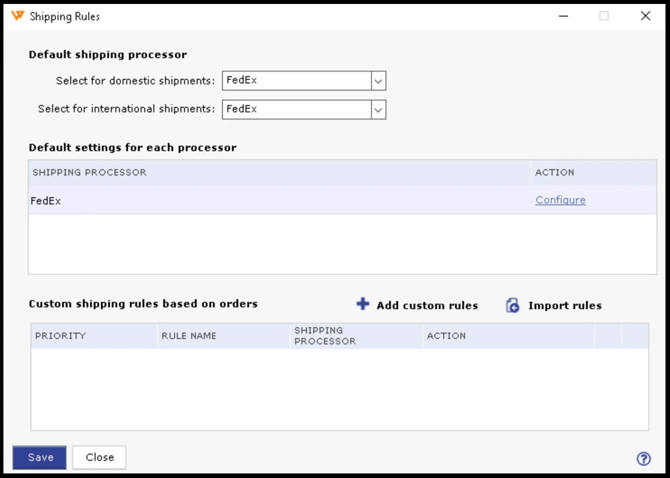Open the Configure link for FedEx

coord(560,200)
